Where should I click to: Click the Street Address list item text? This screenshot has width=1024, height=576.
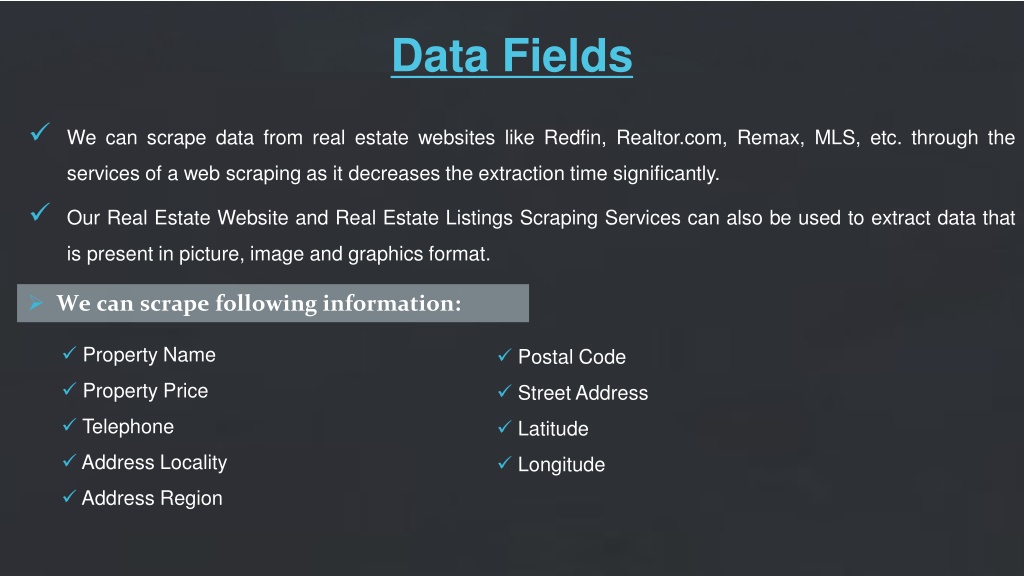click(583, 392)
